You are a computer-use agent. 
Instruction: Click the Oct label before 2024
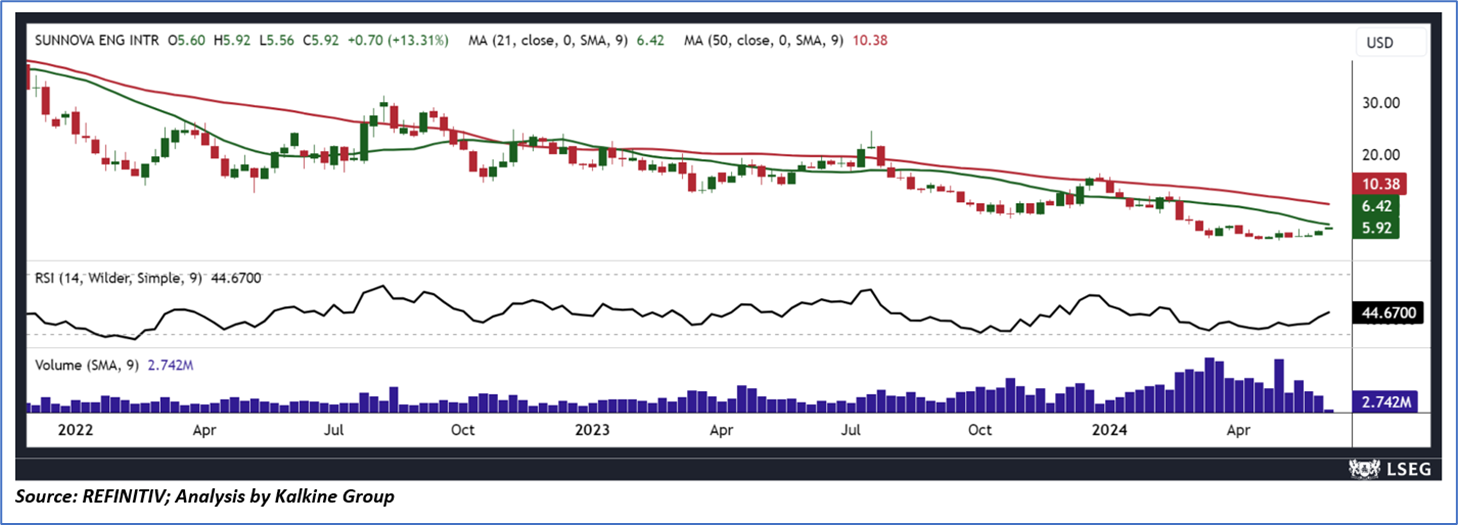(x=980, y=431)
